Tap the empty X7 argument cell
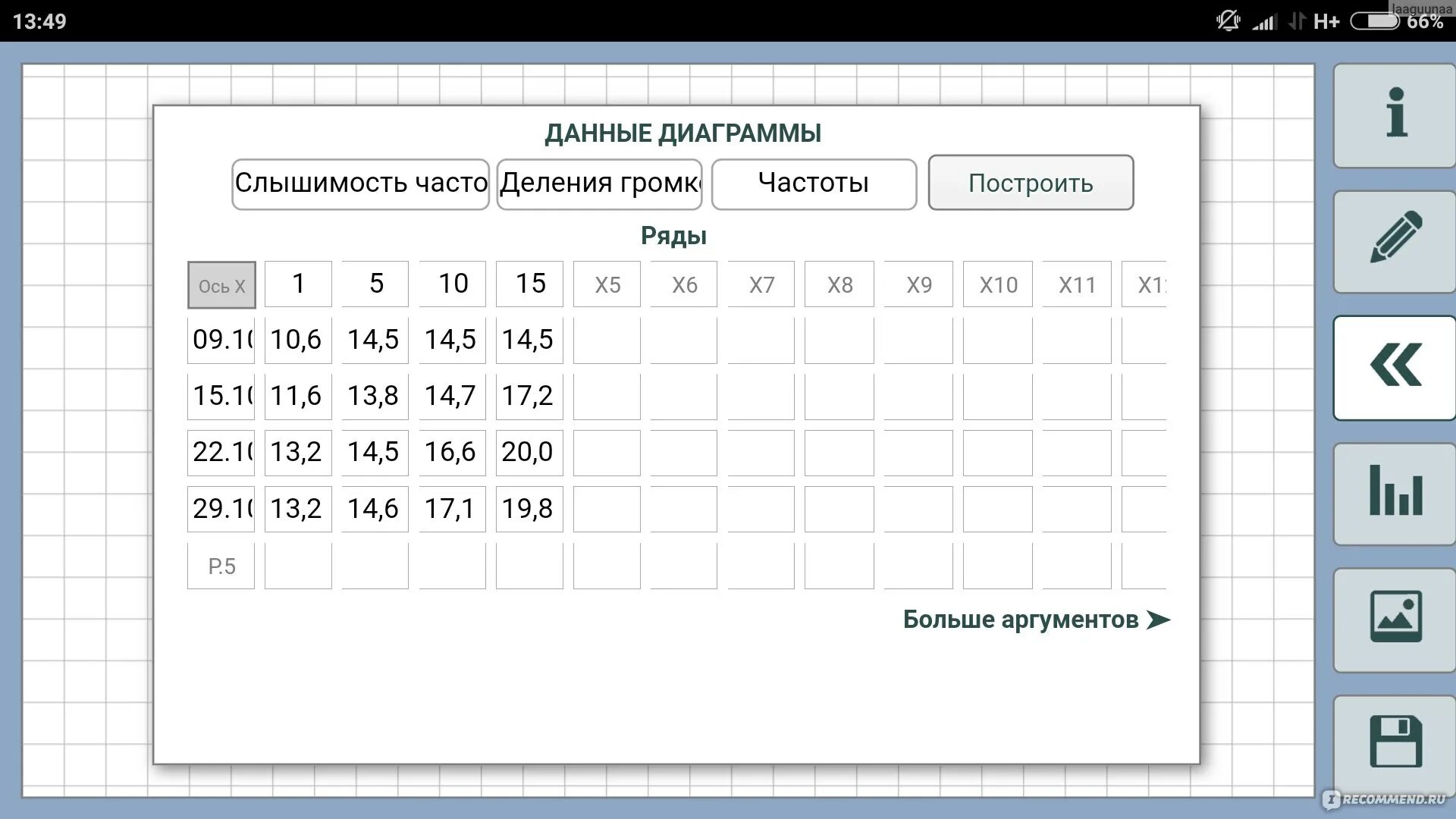Image resolution: width=1456 pixels, height=819 pixels. (761, 284)
